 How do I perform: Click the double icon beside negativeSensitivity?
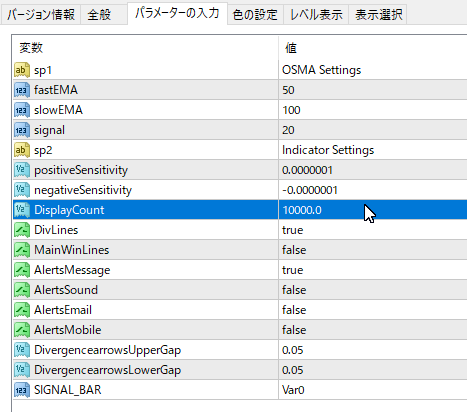tap(22, 190)
